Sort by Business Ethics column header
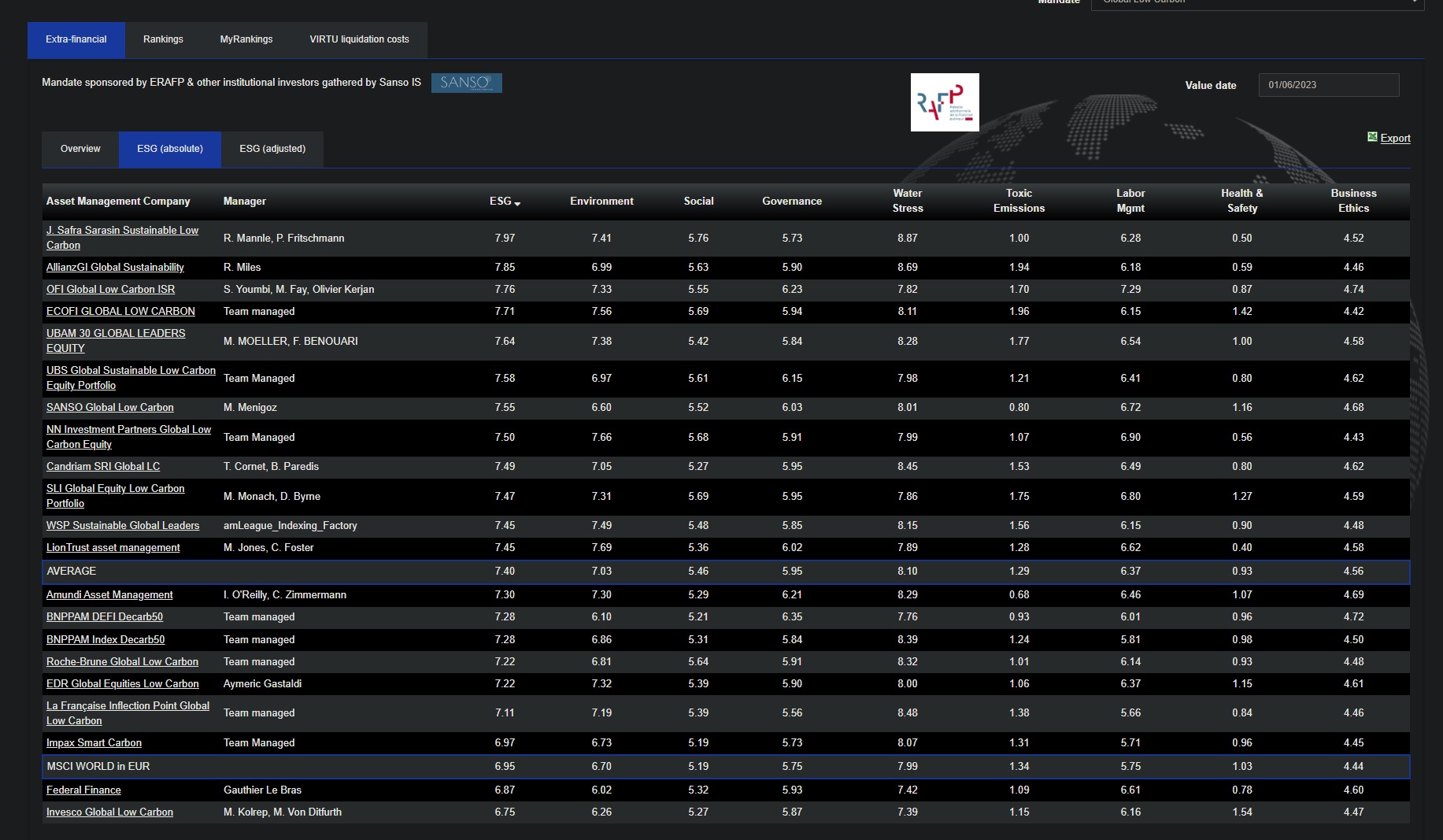 coord(1353,201)
